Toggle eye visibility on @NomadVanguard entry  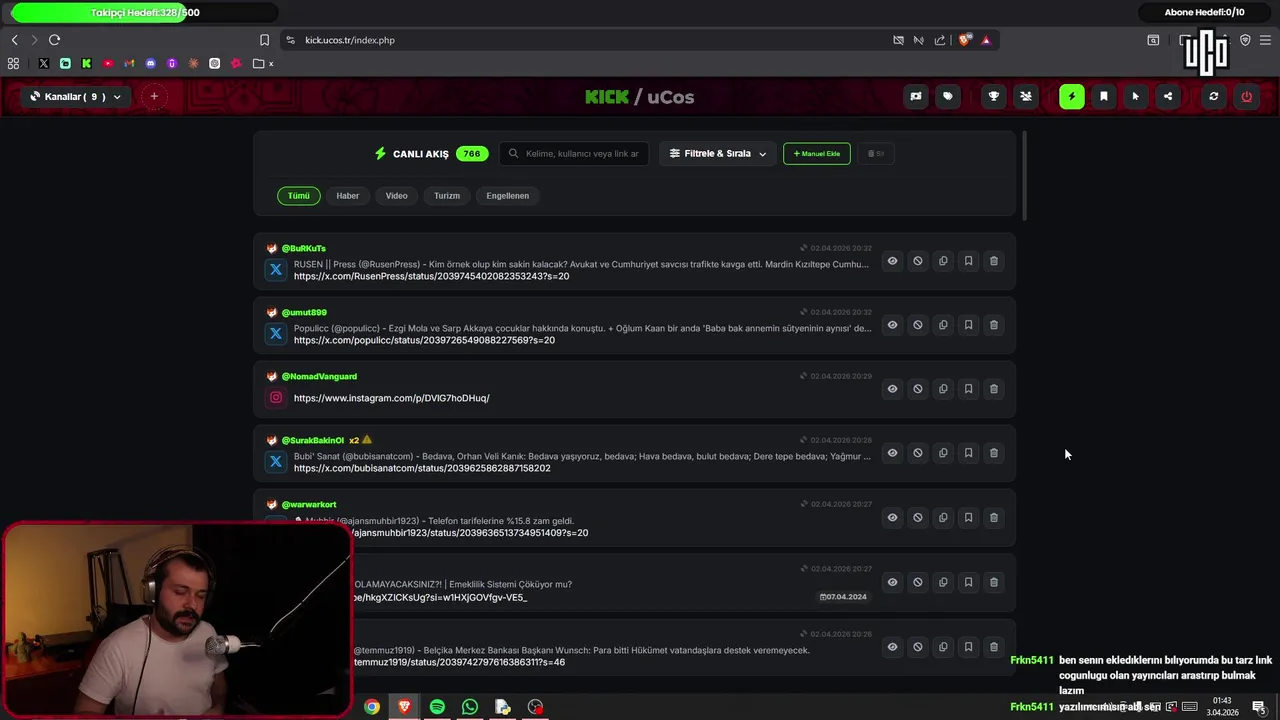[x=892, y=389]
